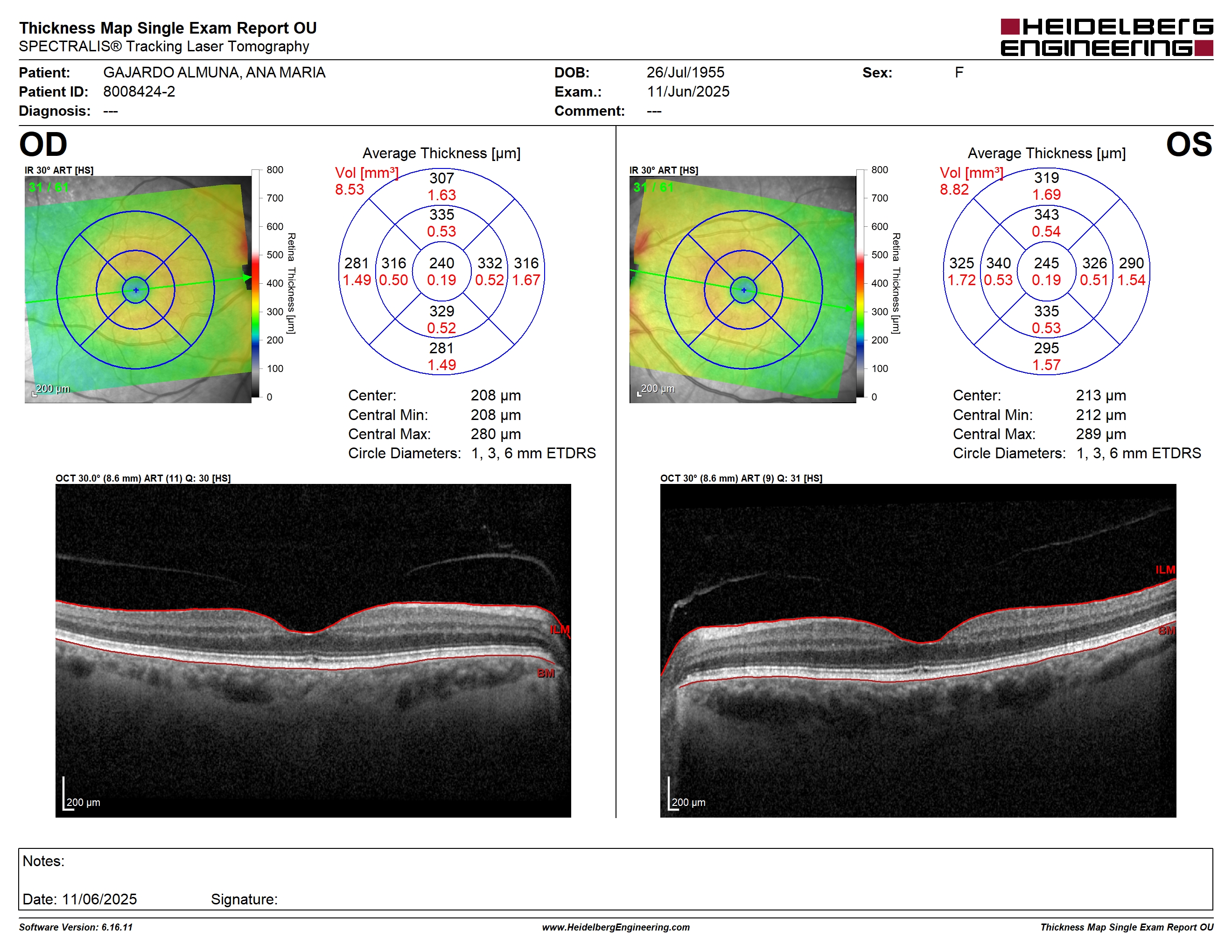Select Patient ID value 8008424-2

click(140, 92)
